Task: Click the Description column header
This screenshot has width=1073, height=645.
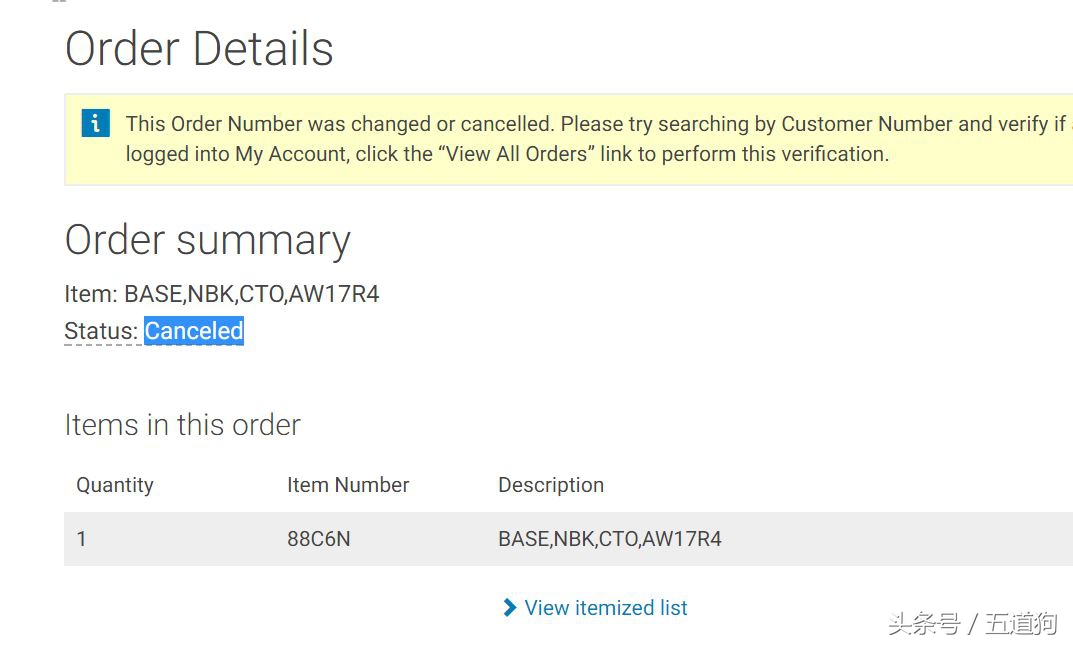Action: click(x=551, y=485)
